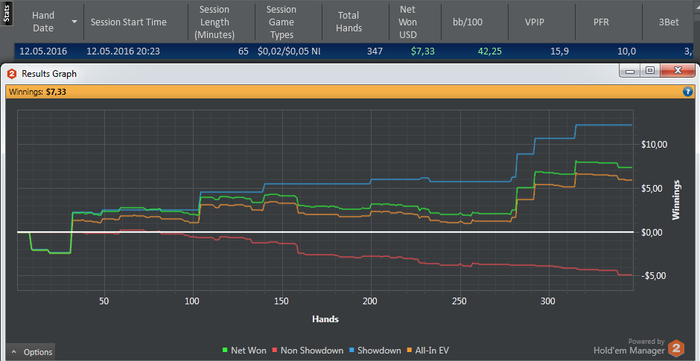
Task: Sort by VPIP column header
Action: [535, 22]
